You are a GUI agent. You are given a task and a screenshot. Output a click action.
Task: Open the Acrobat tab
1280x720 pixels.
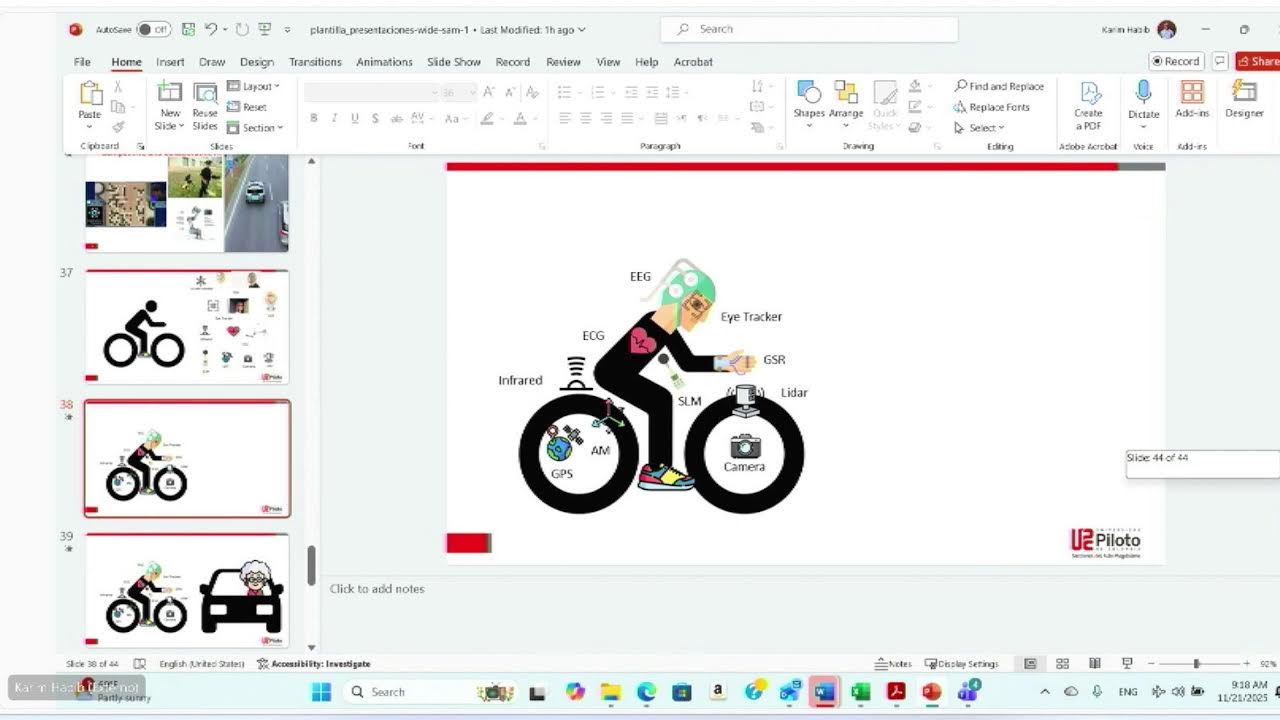coord(693,62)
